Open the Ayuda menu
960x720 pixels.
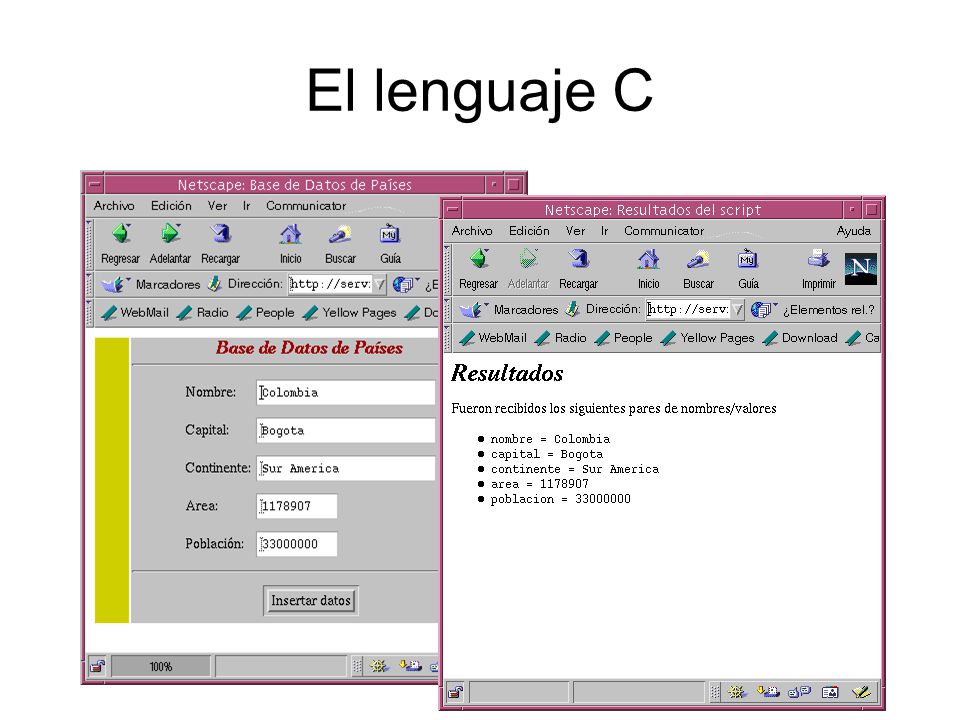tap(853, 231)
